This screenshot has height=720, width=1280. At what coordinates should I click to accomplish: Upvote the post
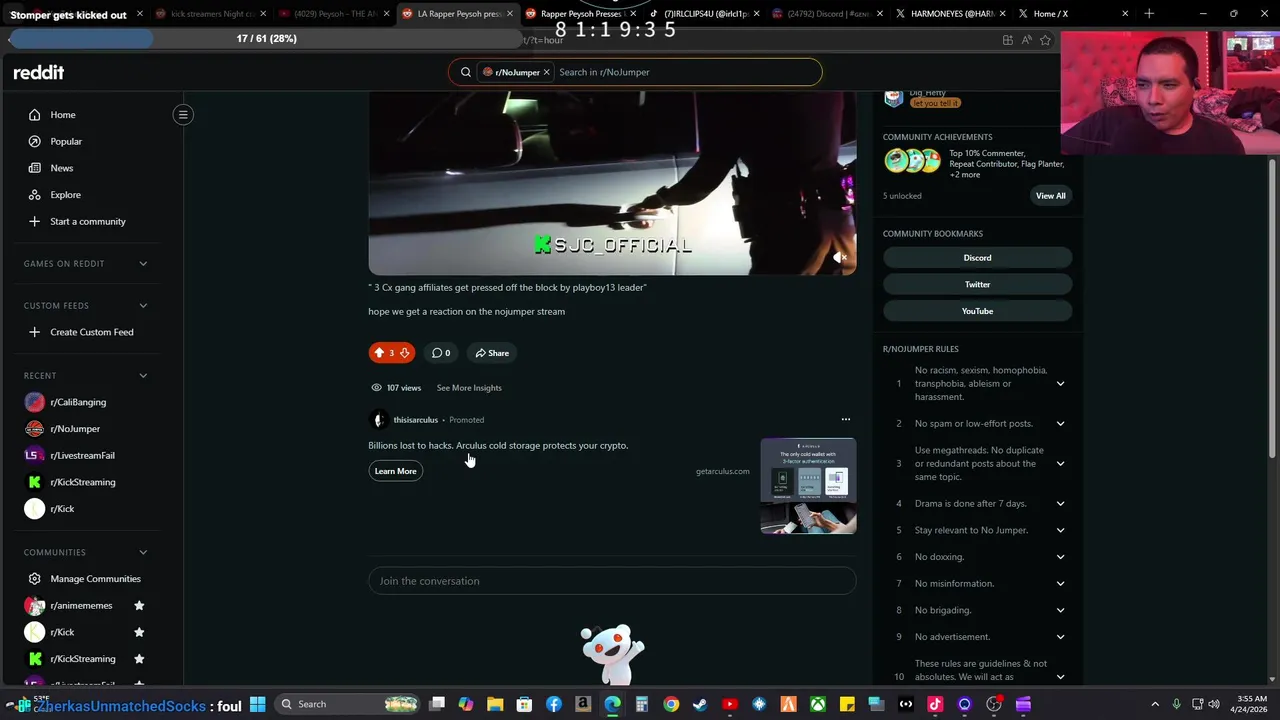point(379,353)
